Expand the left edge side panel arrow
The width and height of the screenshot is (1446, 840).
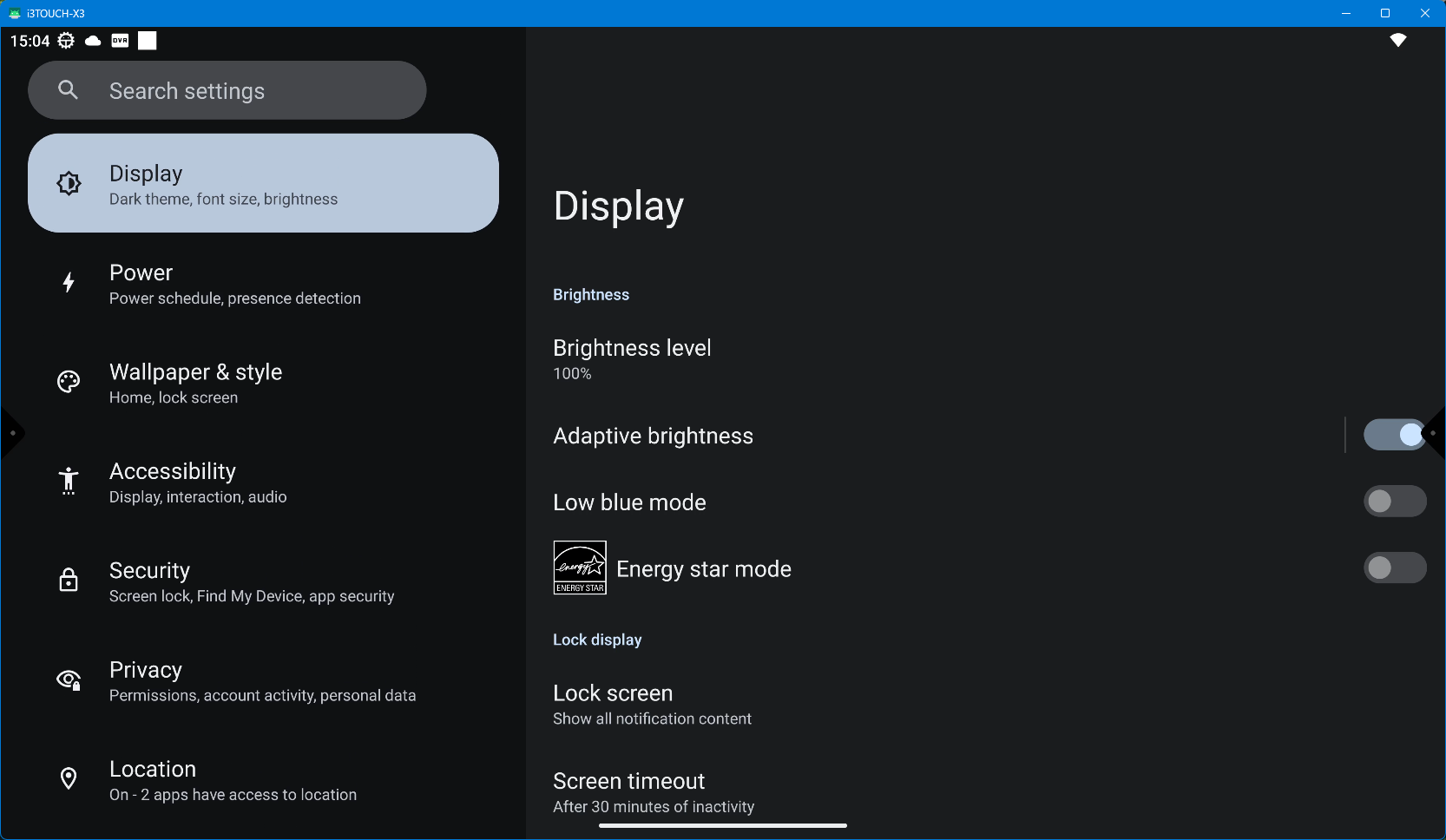click(x=11, y=432)
